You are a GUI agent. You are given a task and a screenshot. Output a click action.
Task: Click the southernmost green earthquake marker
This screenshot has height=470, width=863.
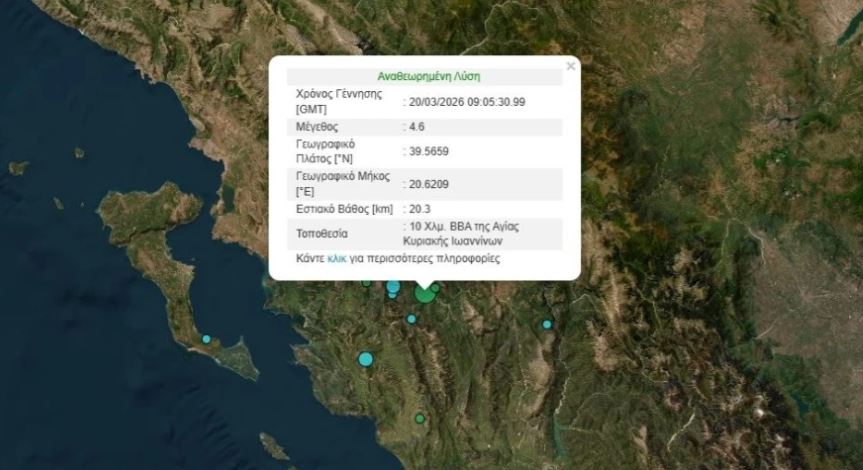click(x=420, y=418)
